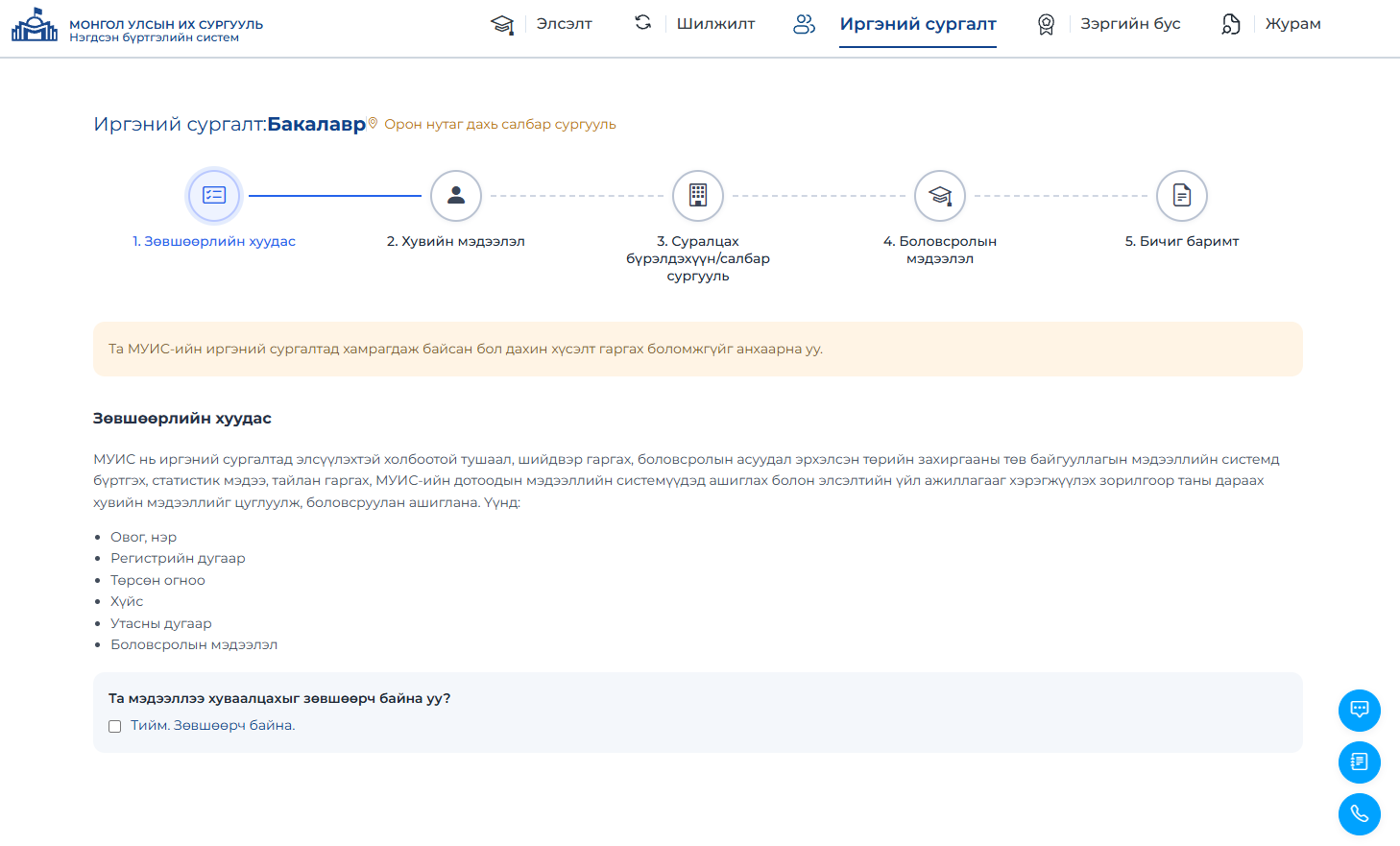Click the '1. Зөвшөөрлийн хуудас' step label
The width and height of the screenshot is (1400, 846).
[x=214, y=241]
